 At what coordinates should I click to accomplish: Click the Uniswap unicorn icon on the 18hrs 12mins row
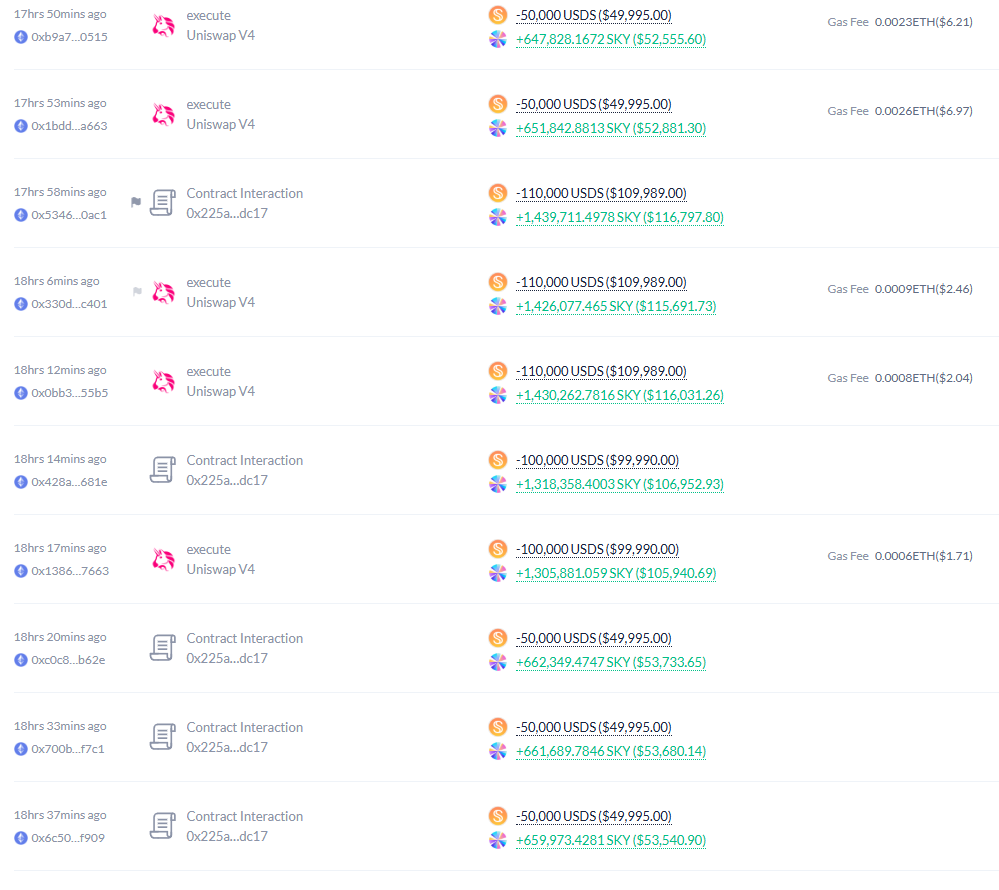[x=162, y=381]
